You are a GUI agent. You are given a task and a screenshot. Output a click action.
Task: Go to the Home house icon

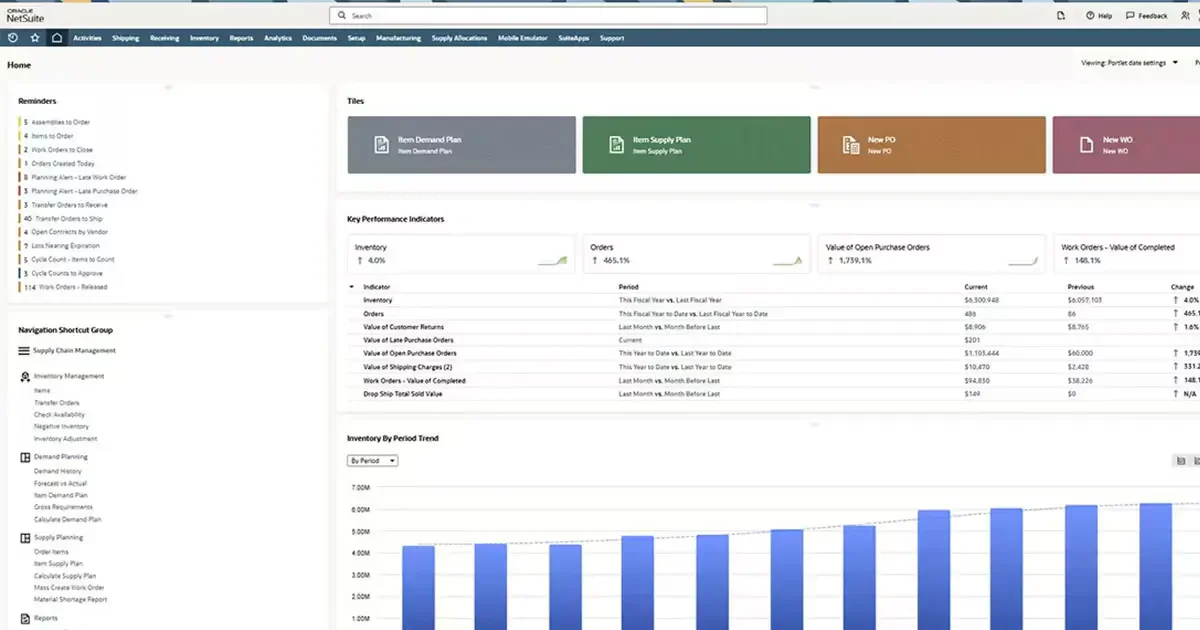coord(57,38)
